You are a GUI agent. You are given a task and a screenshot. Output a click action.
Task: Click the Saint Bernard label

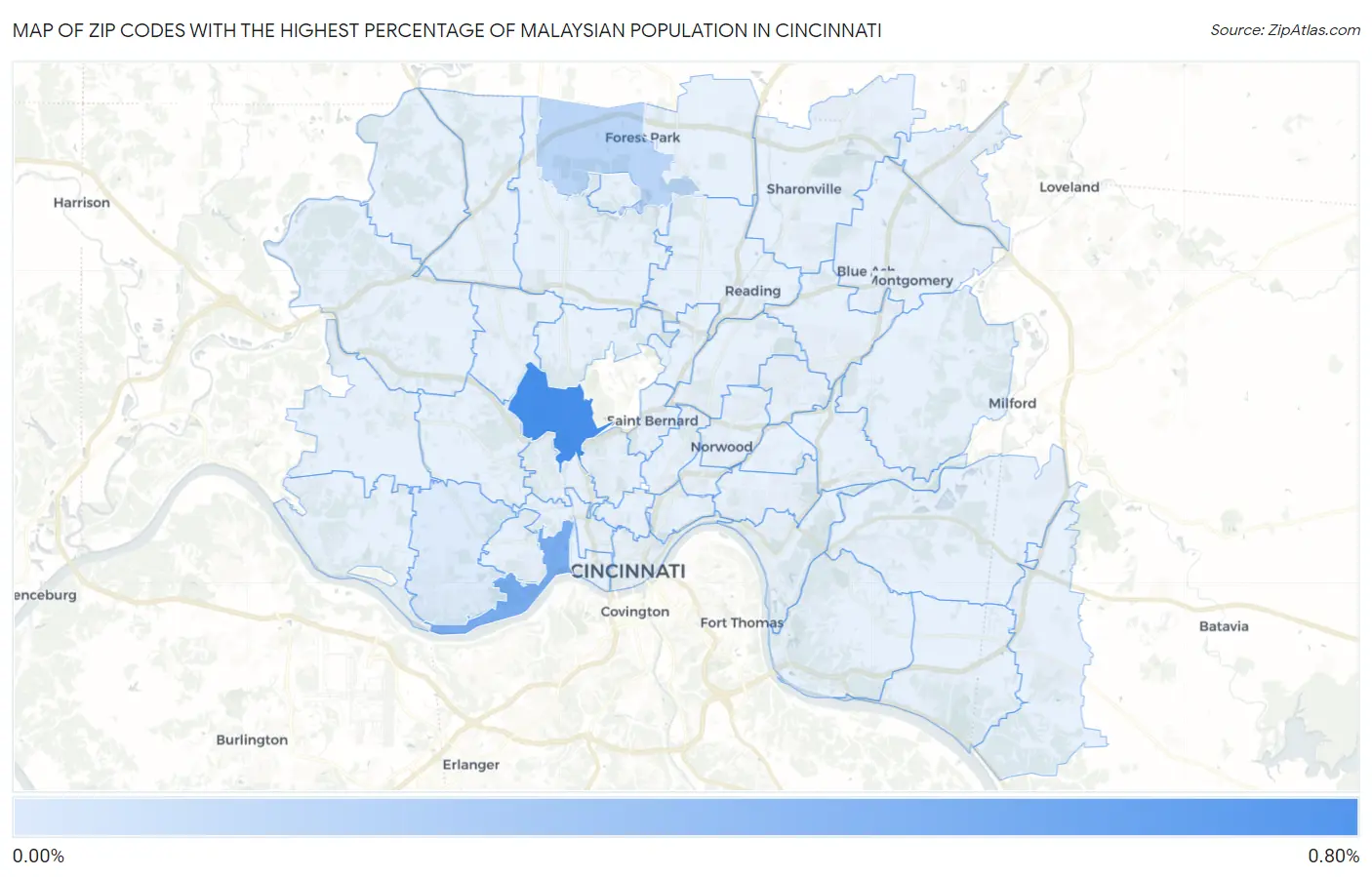pyautogui.click(x=652, y=421)
